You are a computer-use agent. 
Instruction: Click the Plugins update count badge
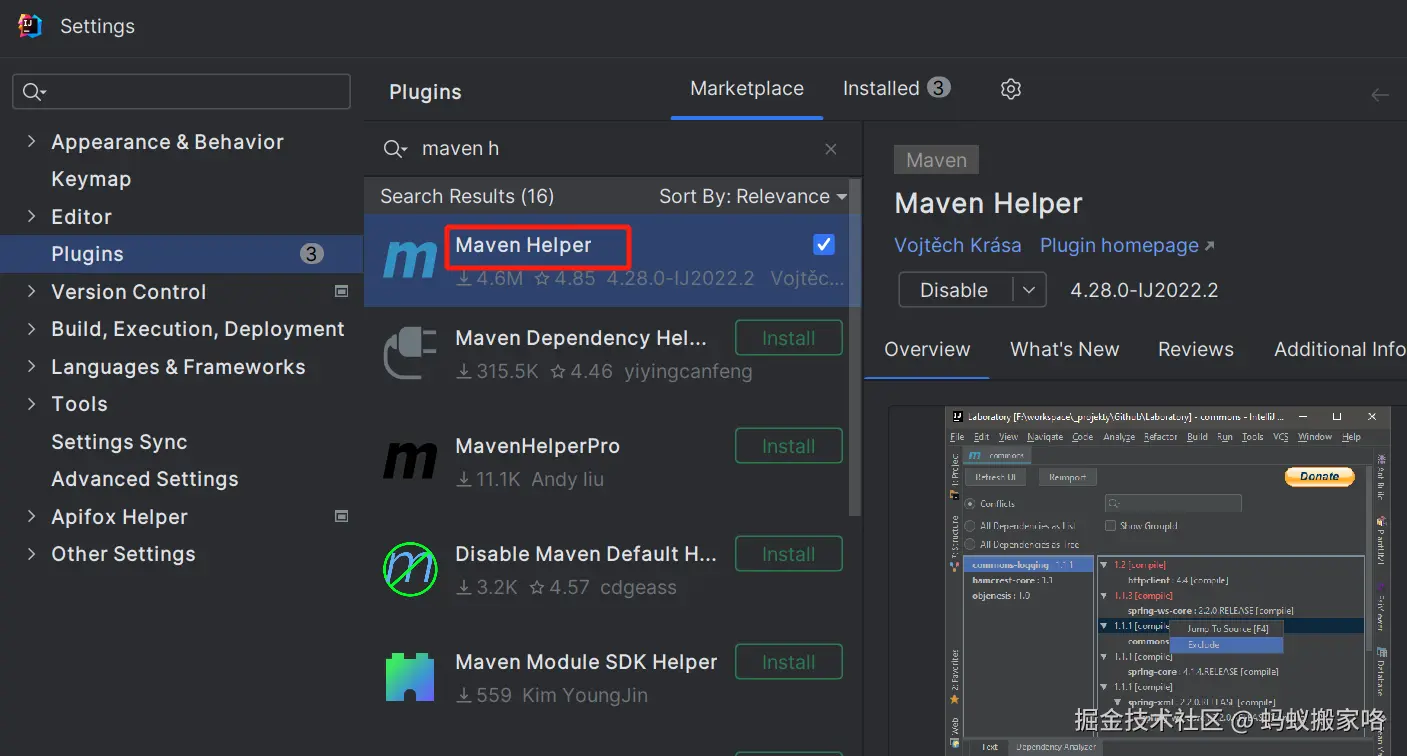click(x=312, y=254)
